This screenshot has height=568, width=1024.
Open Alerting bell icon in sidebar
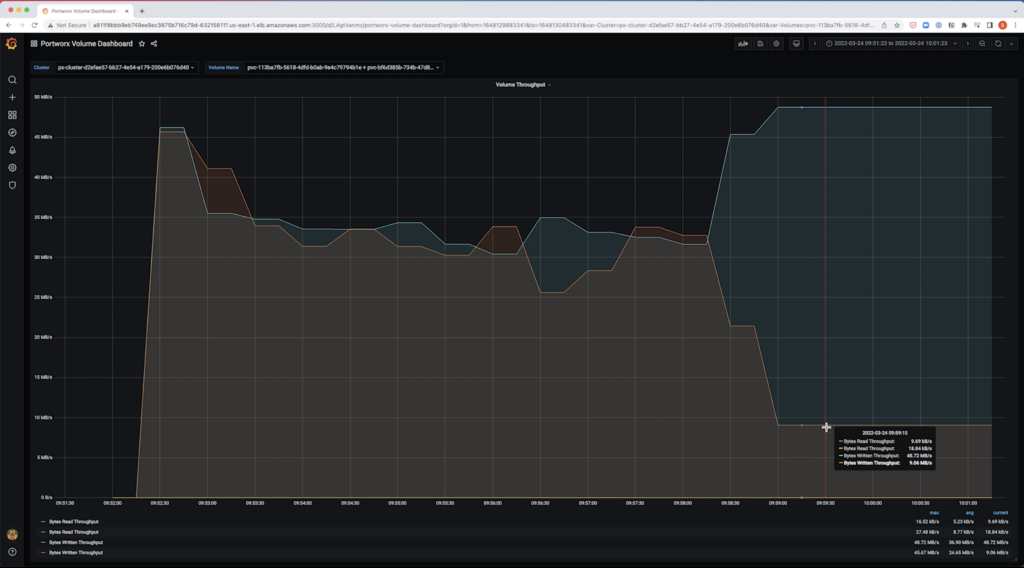point(12,150)
